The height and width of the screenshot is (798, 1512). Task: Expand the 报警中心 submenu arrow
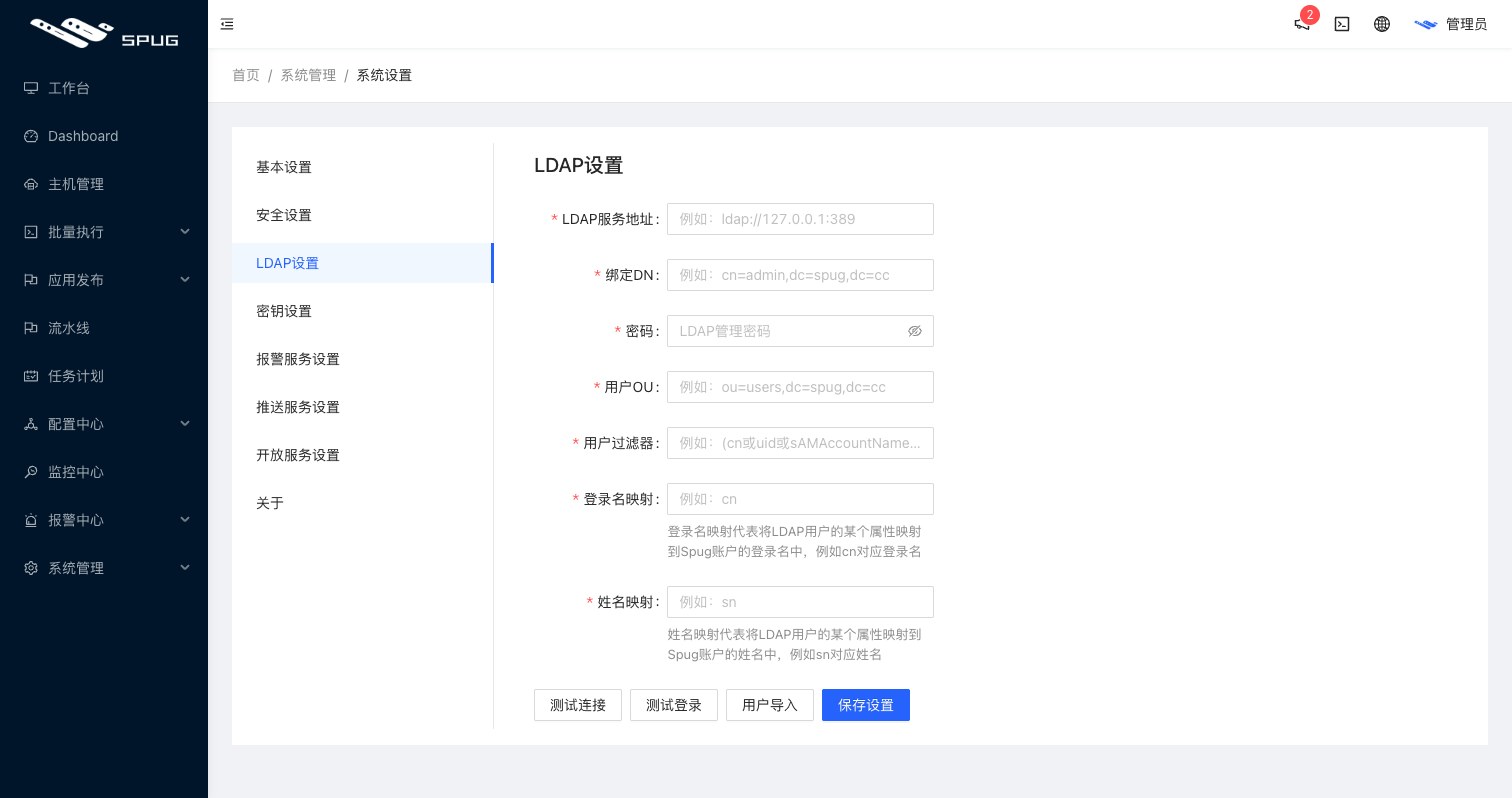pyautogui.click(x=185, y=520)
